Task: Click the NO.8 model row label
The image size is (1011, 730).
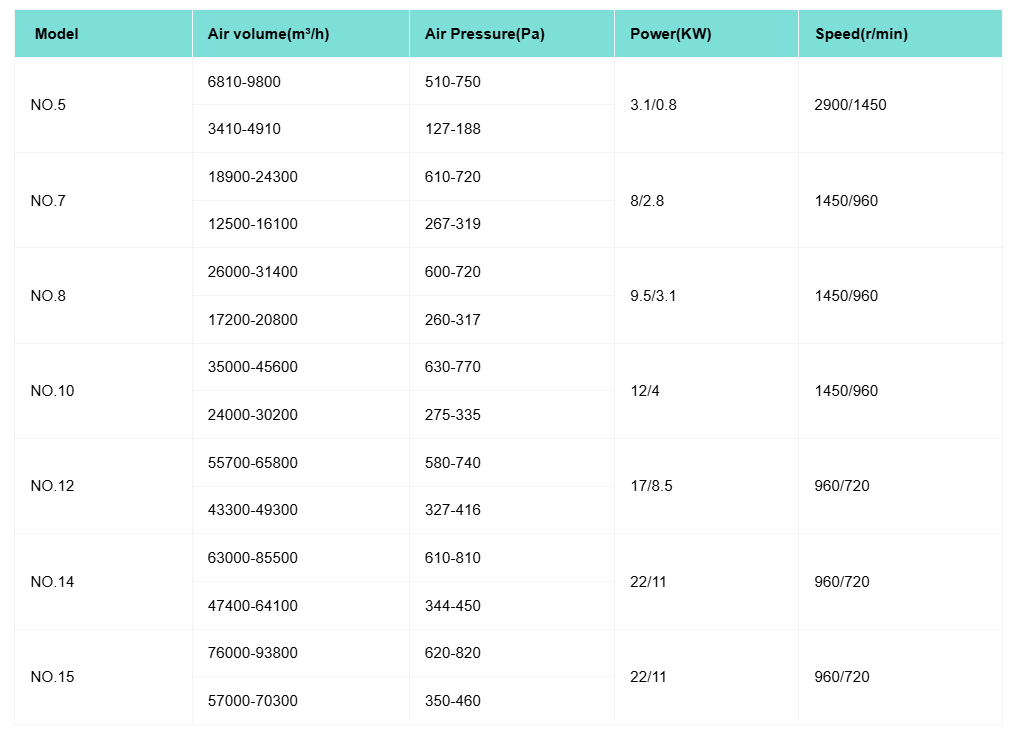Action: point(48,296)
